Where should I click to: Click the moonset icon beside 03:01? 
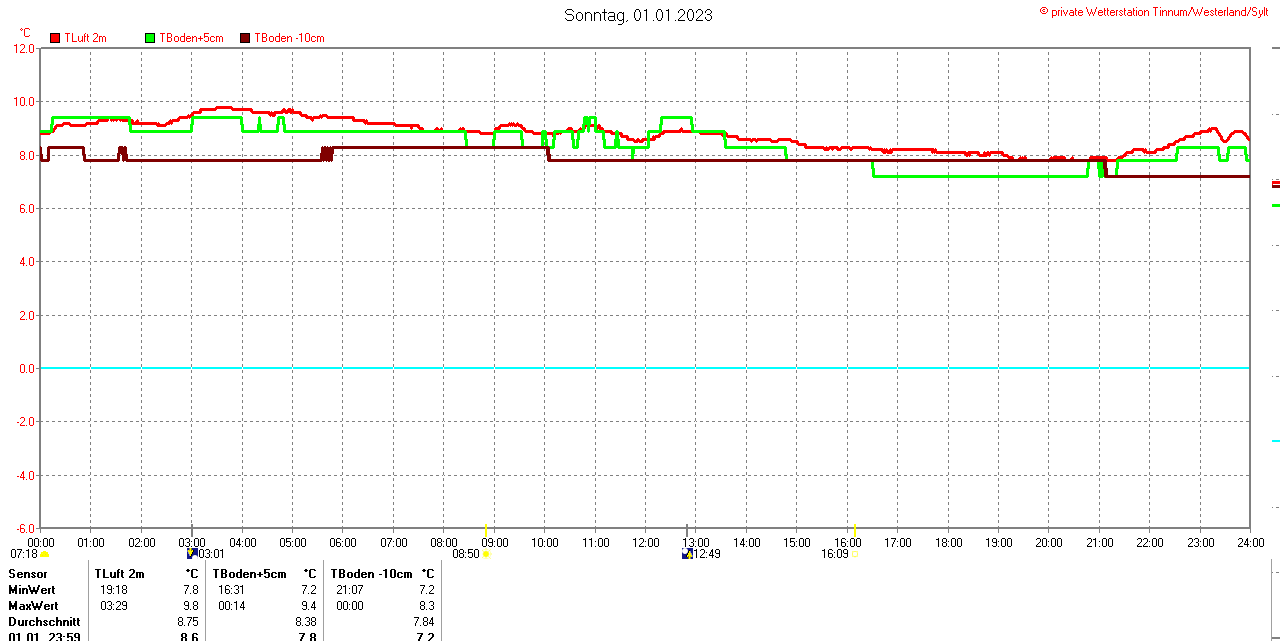click(192, 553)
